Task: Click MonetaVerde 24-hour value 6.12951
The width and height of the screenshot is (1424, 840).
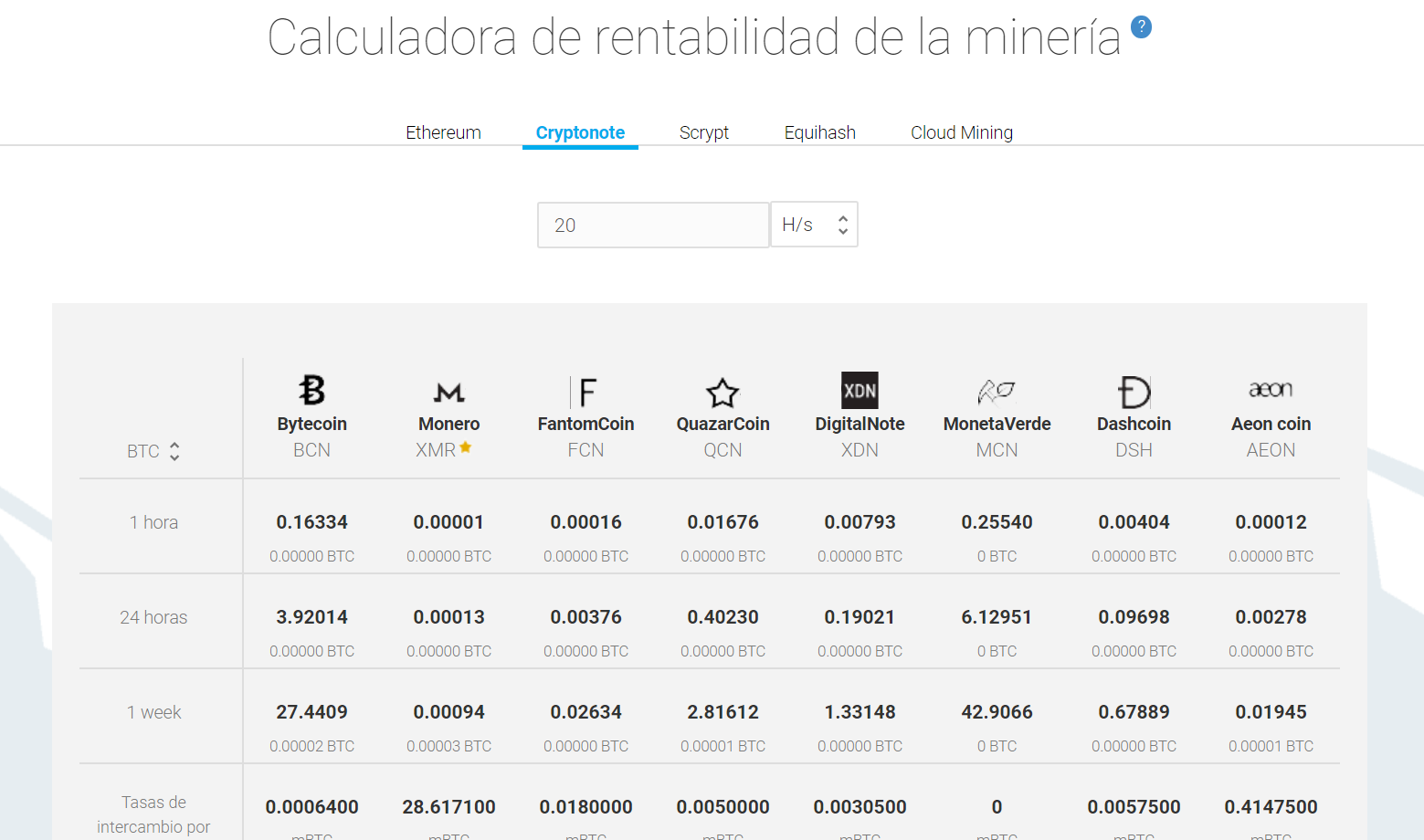Action: click(997, 617)
